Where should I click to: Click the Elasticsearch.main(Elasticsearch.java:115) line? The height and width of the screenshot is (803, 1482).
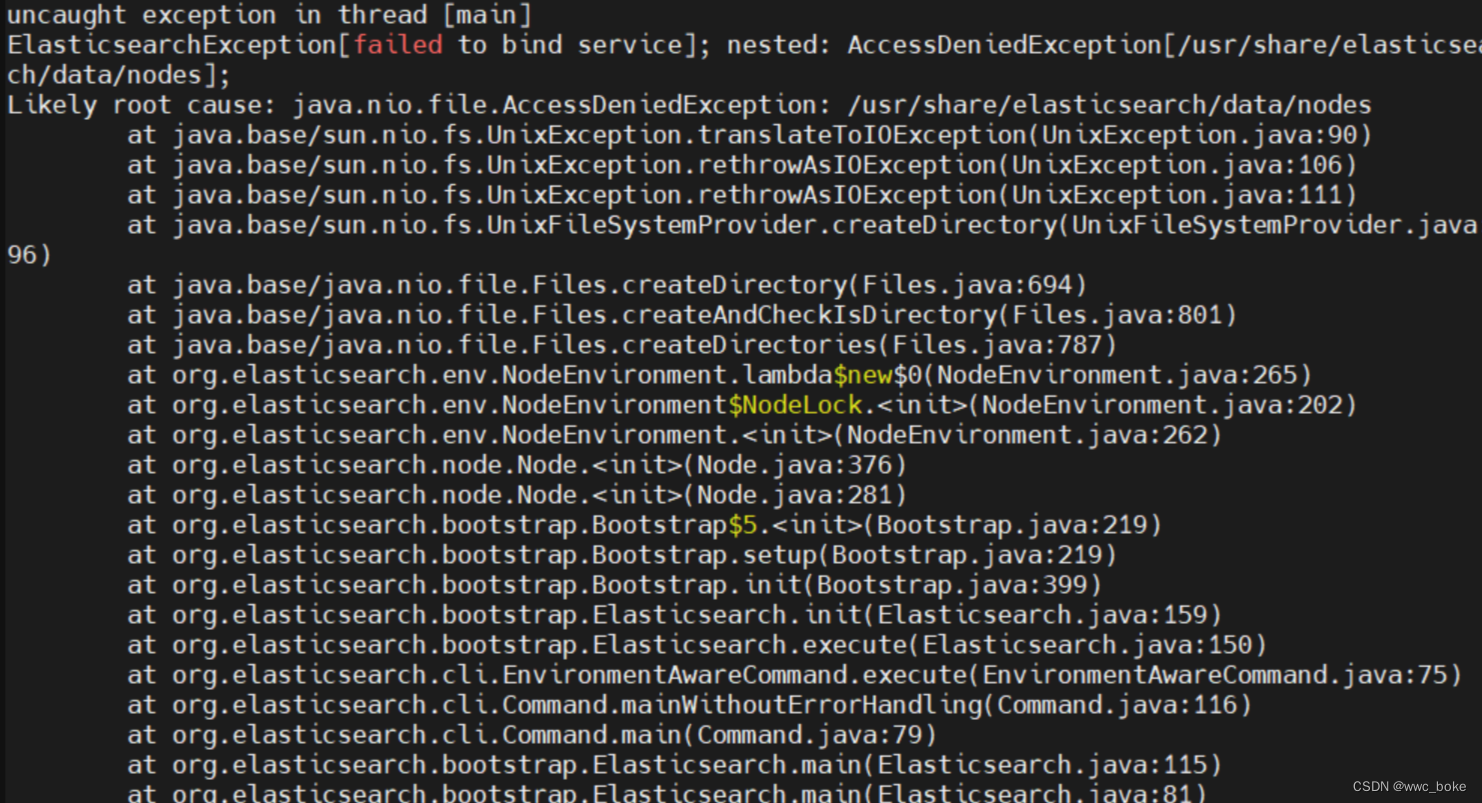tap(675, 765)
